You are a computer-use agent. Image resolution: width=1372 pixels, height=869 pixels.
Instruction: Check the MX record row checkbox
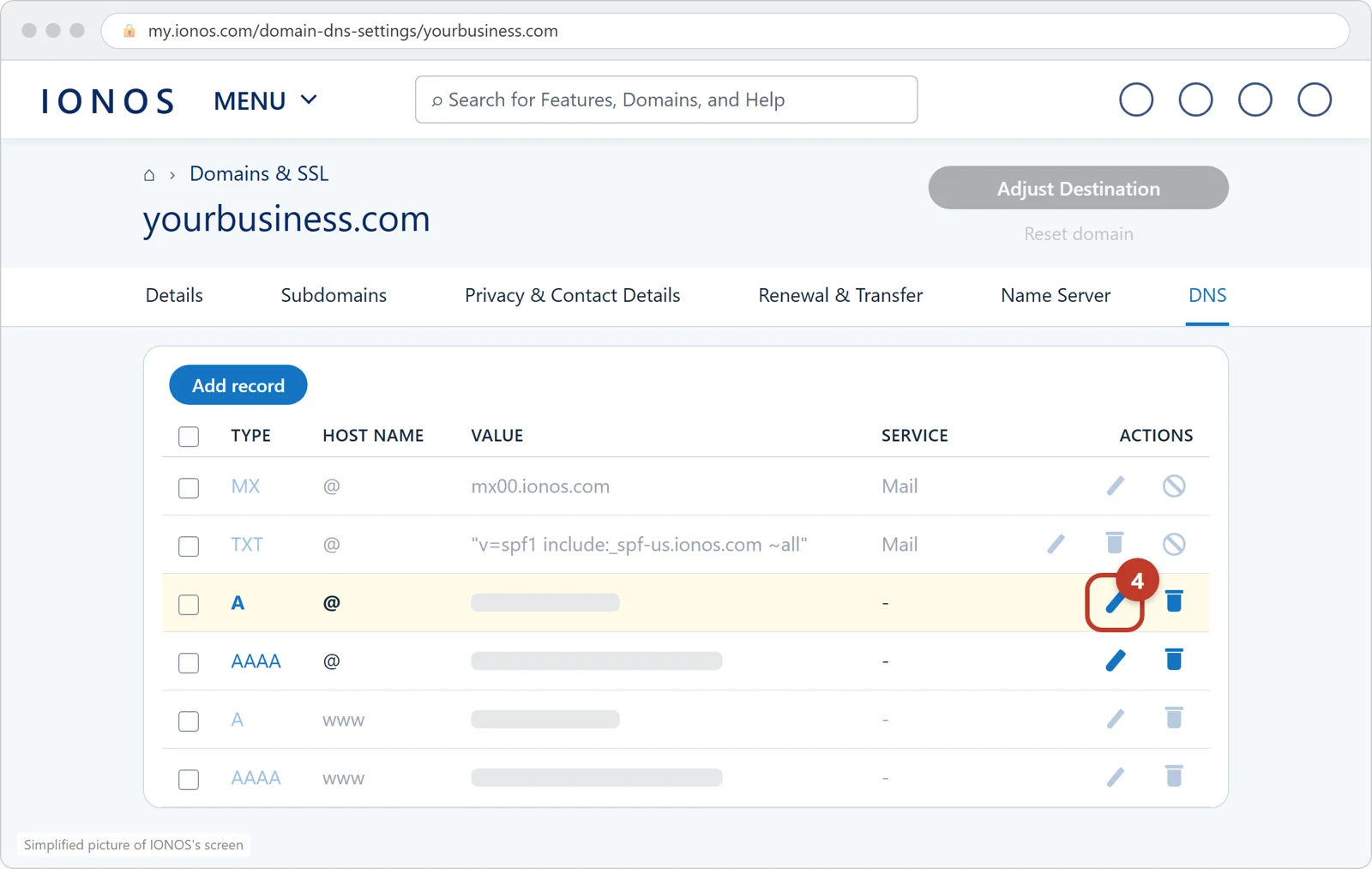(x=189, y=488)
